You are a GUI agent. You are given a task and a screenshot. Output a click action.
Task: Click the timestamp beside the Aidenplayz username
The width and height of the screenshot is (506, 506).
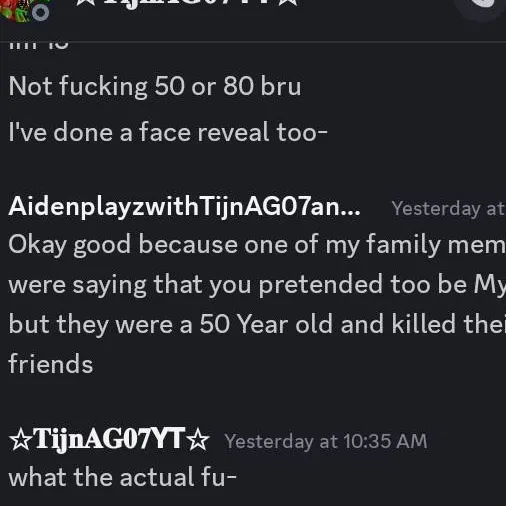point(448,209)
